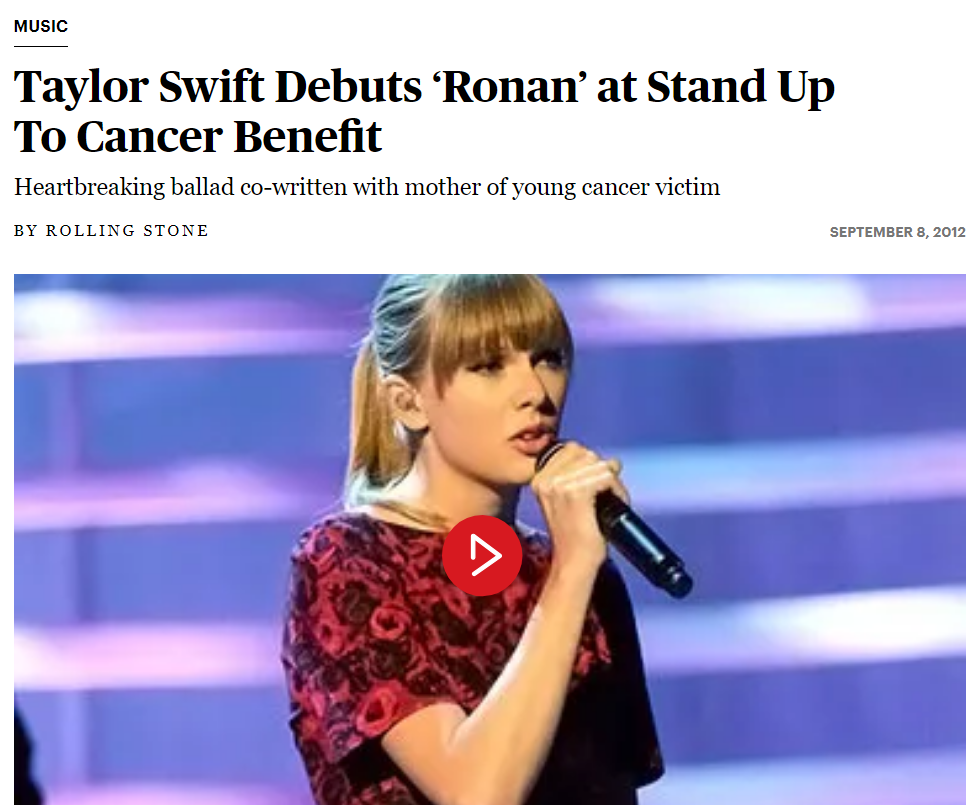Click the underline beneath the MUSIC label
Image resolution: width=979 pixels, height=805 pixels.
[x=41, y=46]
